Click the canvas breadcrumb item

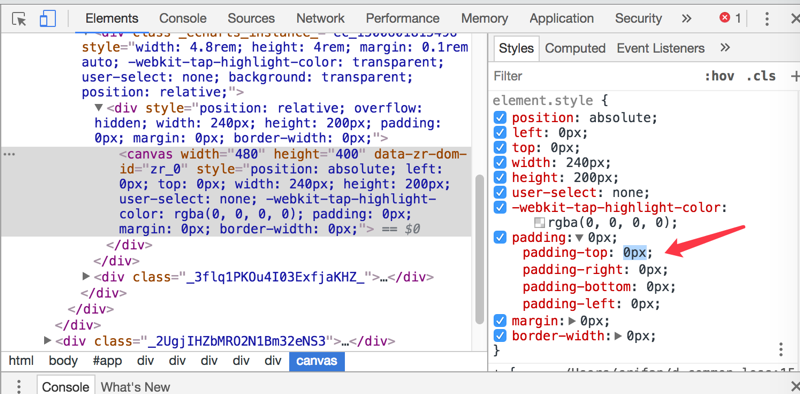(x=317, y=361)
